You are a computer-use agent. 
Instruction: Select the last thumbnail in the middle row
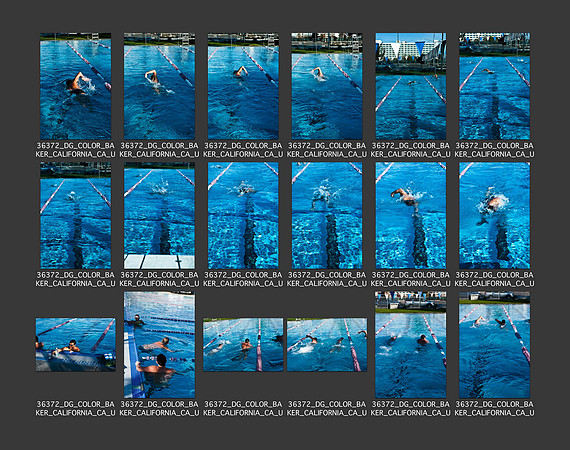click(494, 216)
